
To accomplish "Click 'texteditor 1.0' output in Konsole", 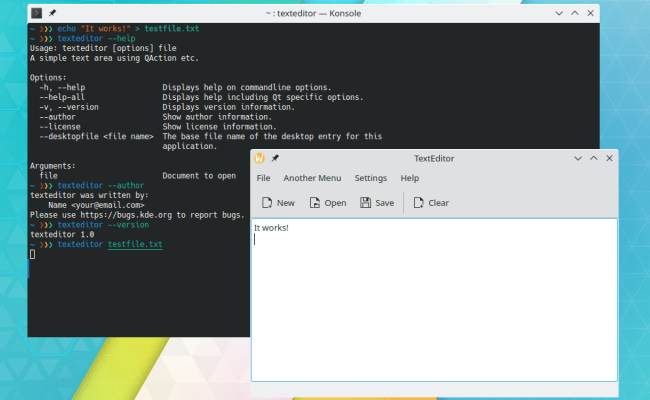I will click(x=62, y=235).
